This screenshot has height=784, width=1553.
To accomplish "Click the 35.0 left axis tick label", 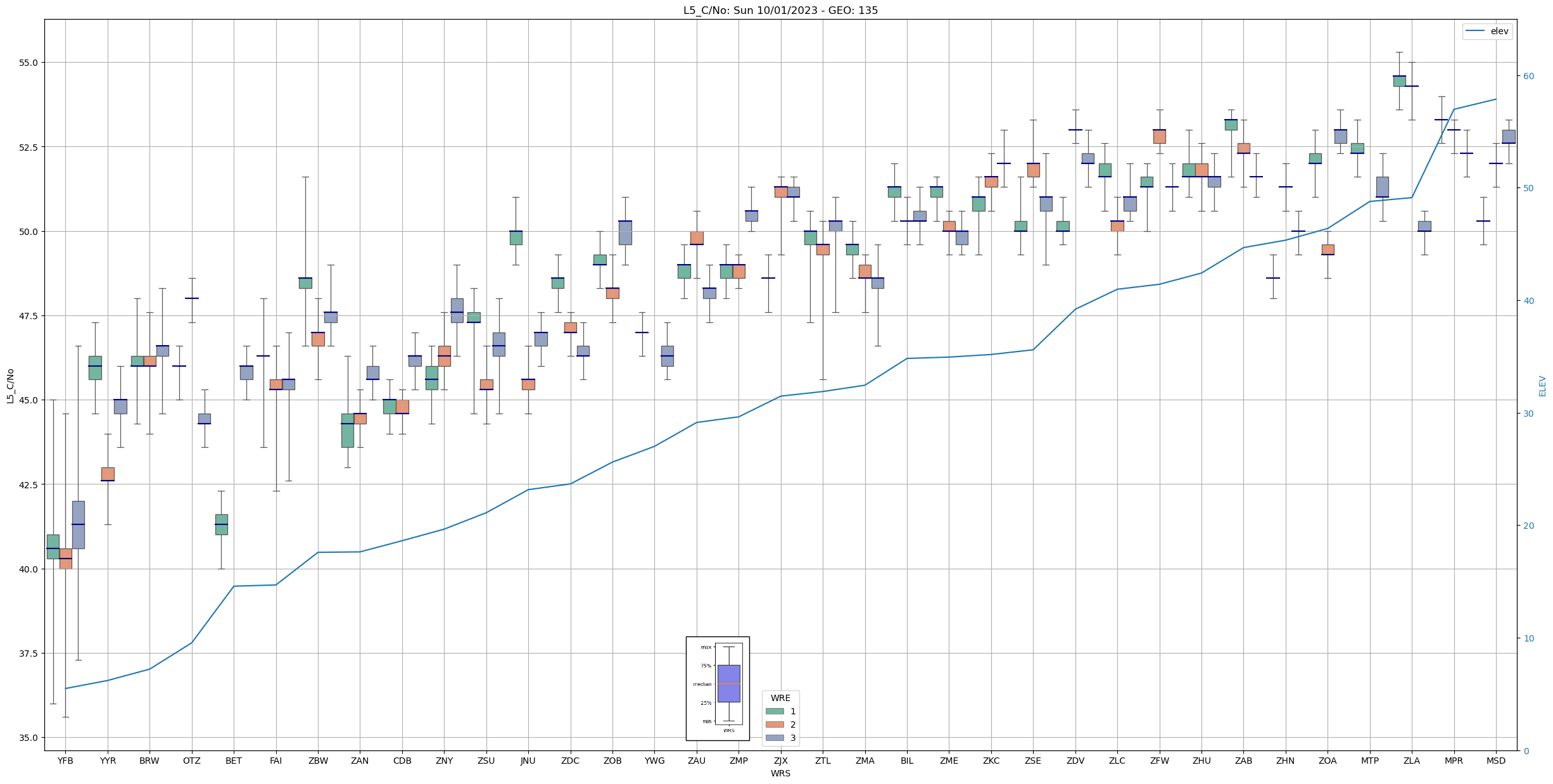I will click(x=29, y=738).
